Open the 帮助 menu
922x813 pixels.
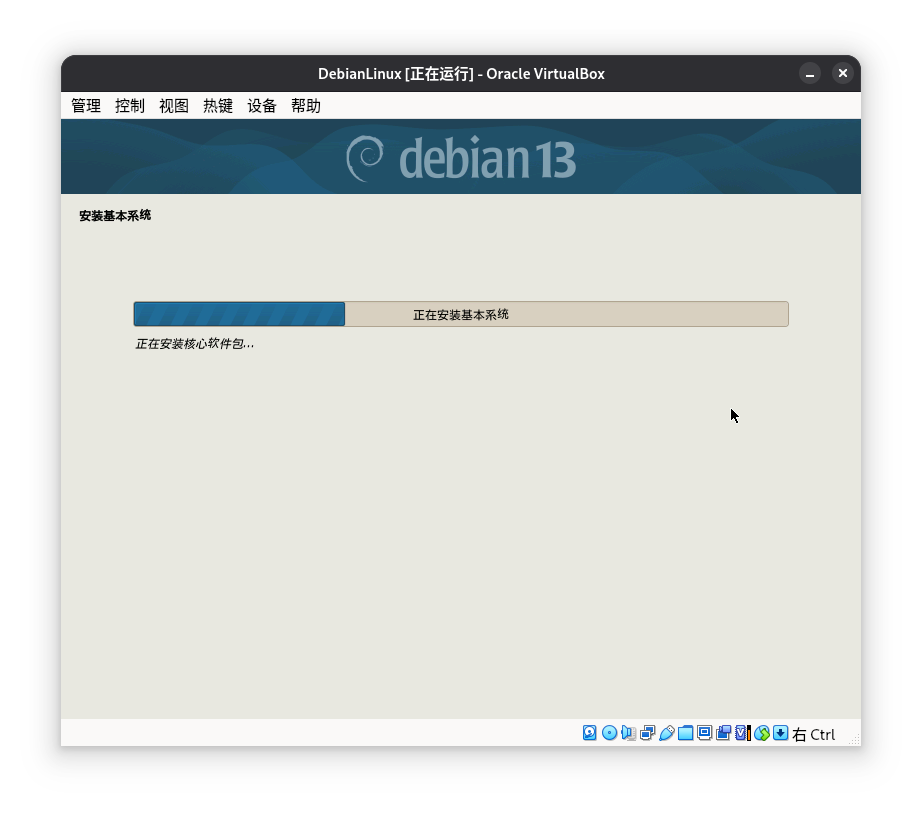[x=306, y=106]
